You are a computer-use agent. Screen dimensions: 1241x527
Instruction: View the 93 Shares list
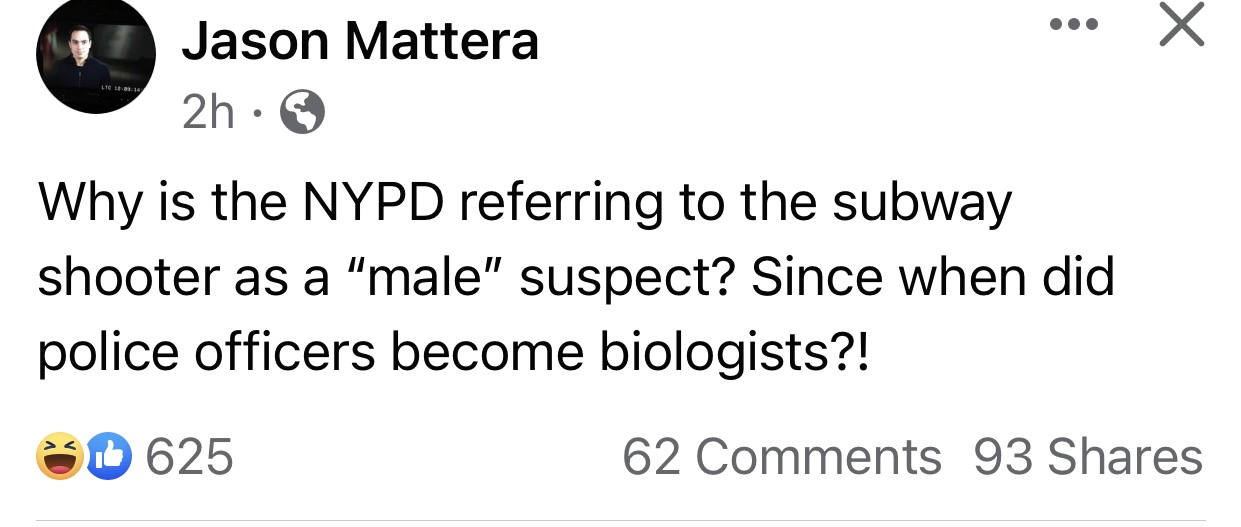tap(1087, 457)
